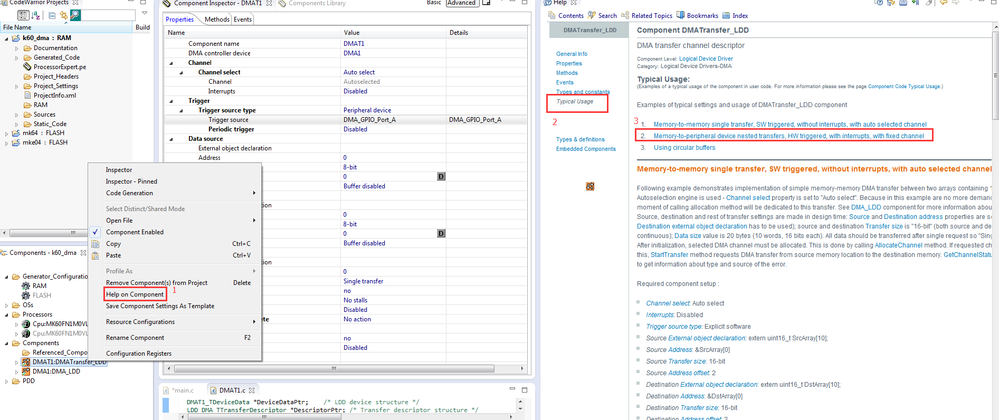999x420 pixels.
Task: Toggle the Component Enabled checkmark entry
Action: 134,232
